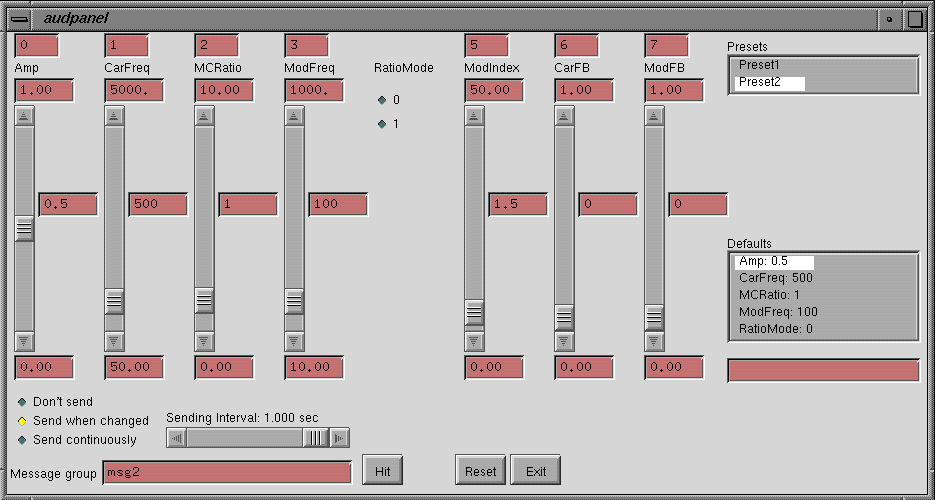
Task: Enable Send continuously mode
Action: (x=22, y=440)
